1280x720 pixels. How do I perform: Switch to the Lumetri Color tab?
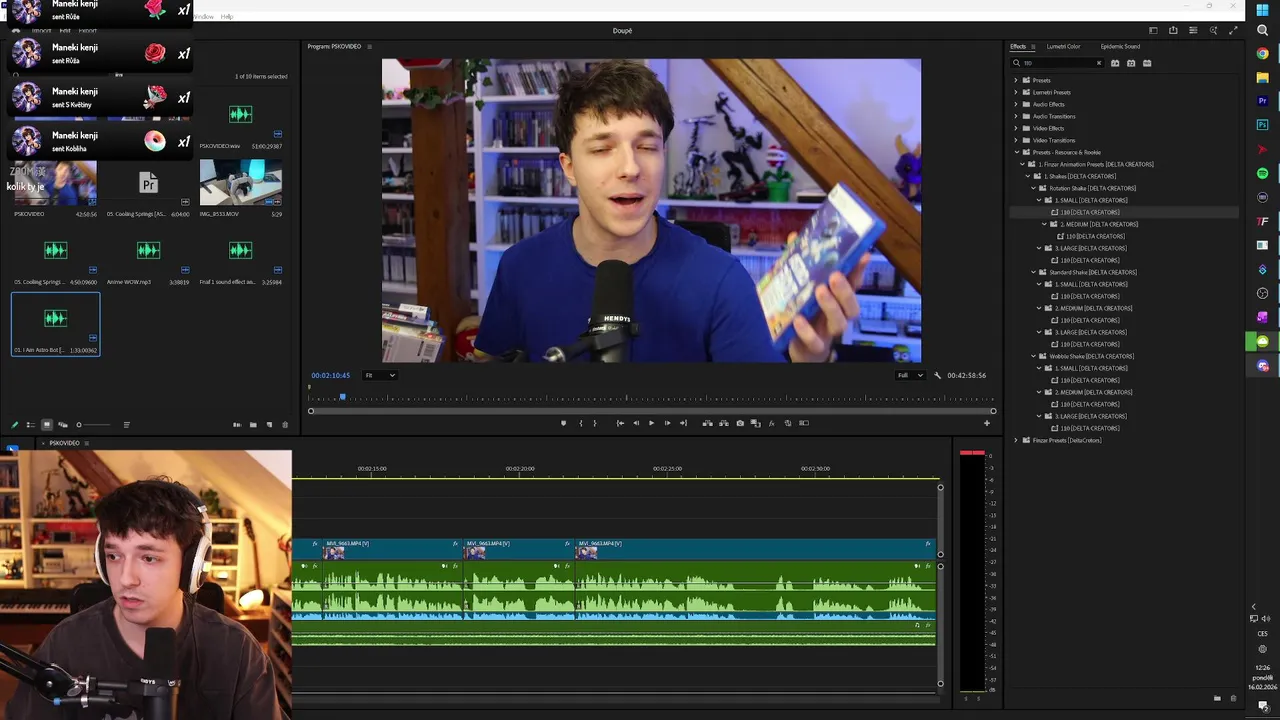point(1063,46)
